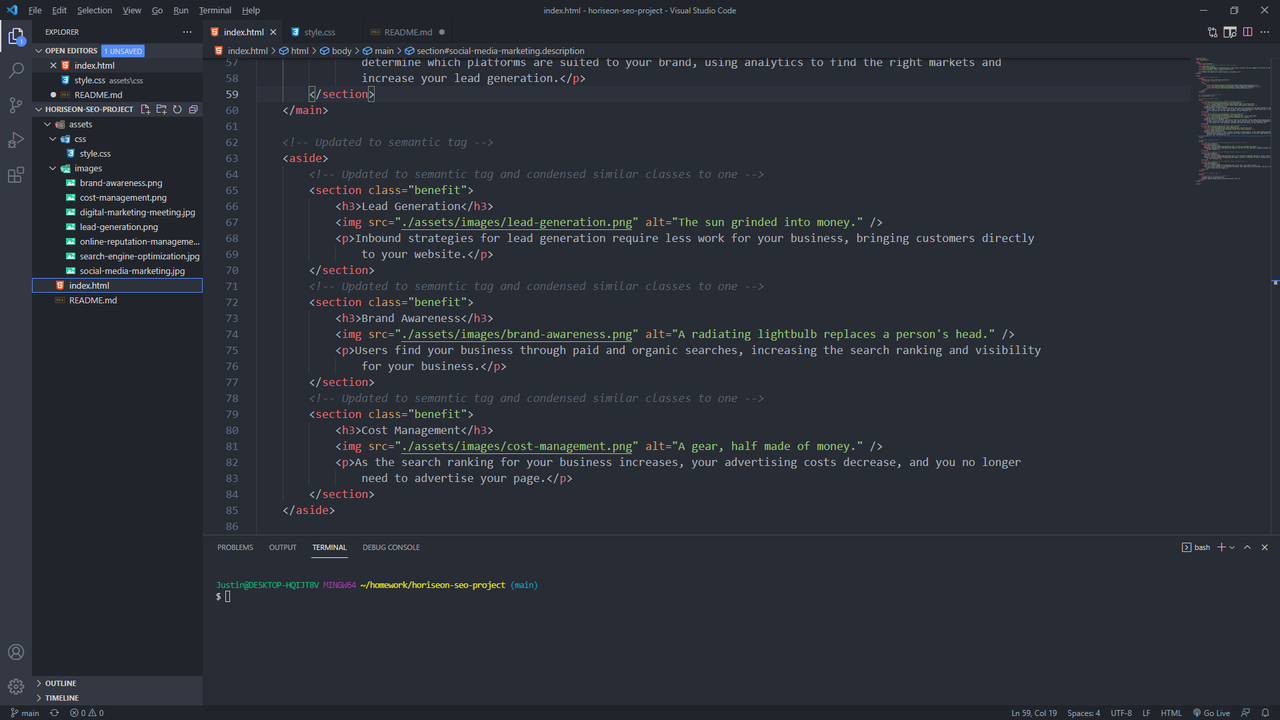1280x720 pixels.
Task: Open the Edit menu
Action: pos(59,10)
